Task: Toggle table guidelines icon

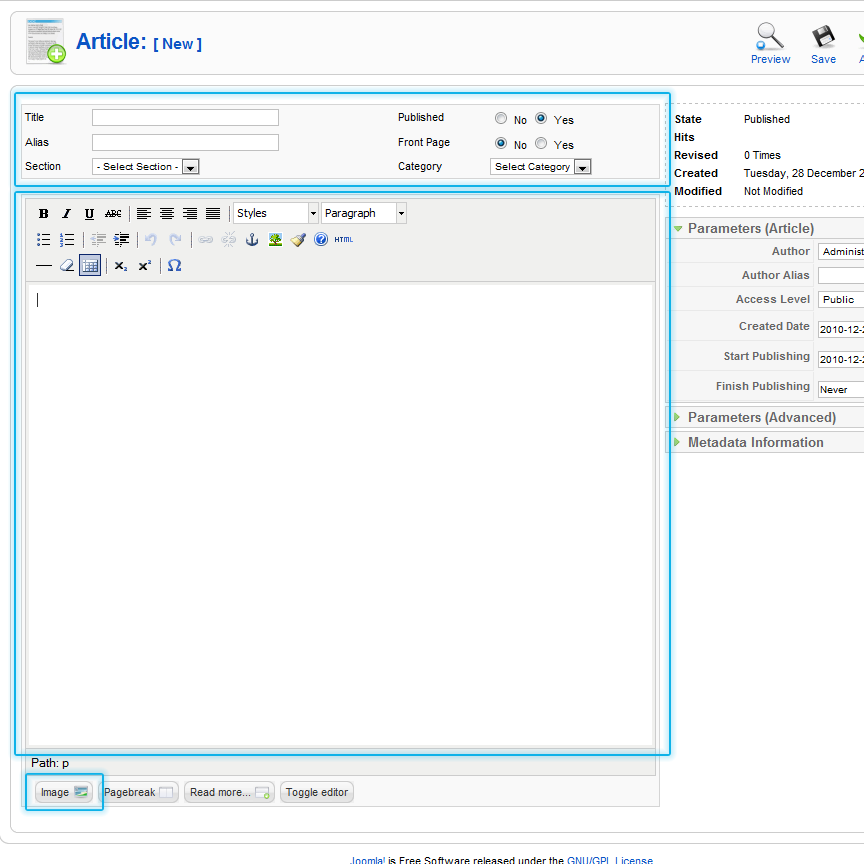Action: tap(90, 266)
